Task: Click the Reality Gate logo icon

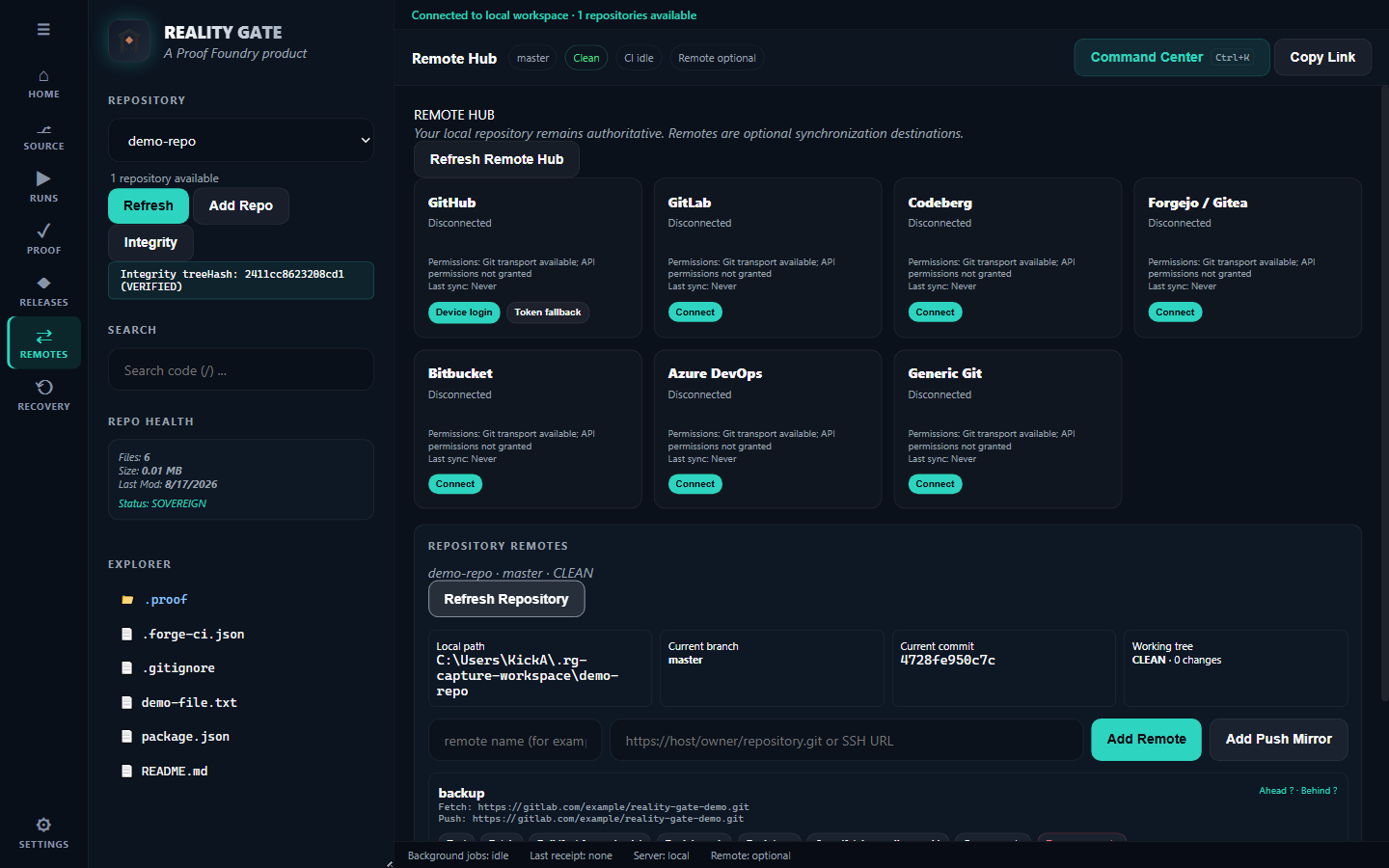Action: pos(129,41)
